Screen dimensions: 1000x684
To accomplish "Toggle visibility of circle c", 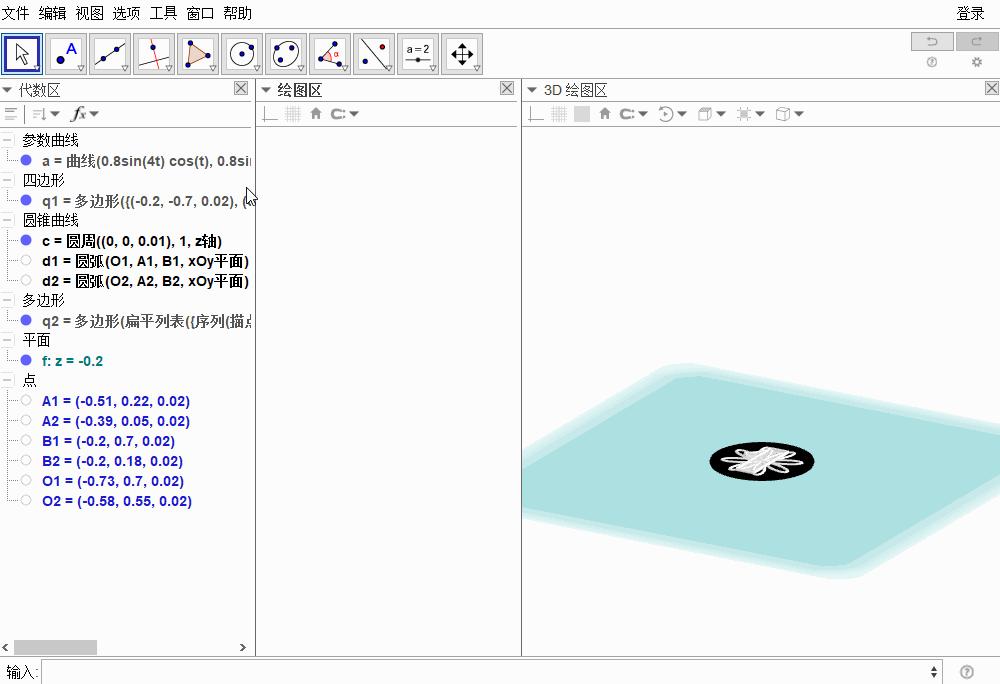I will point(26,240).
